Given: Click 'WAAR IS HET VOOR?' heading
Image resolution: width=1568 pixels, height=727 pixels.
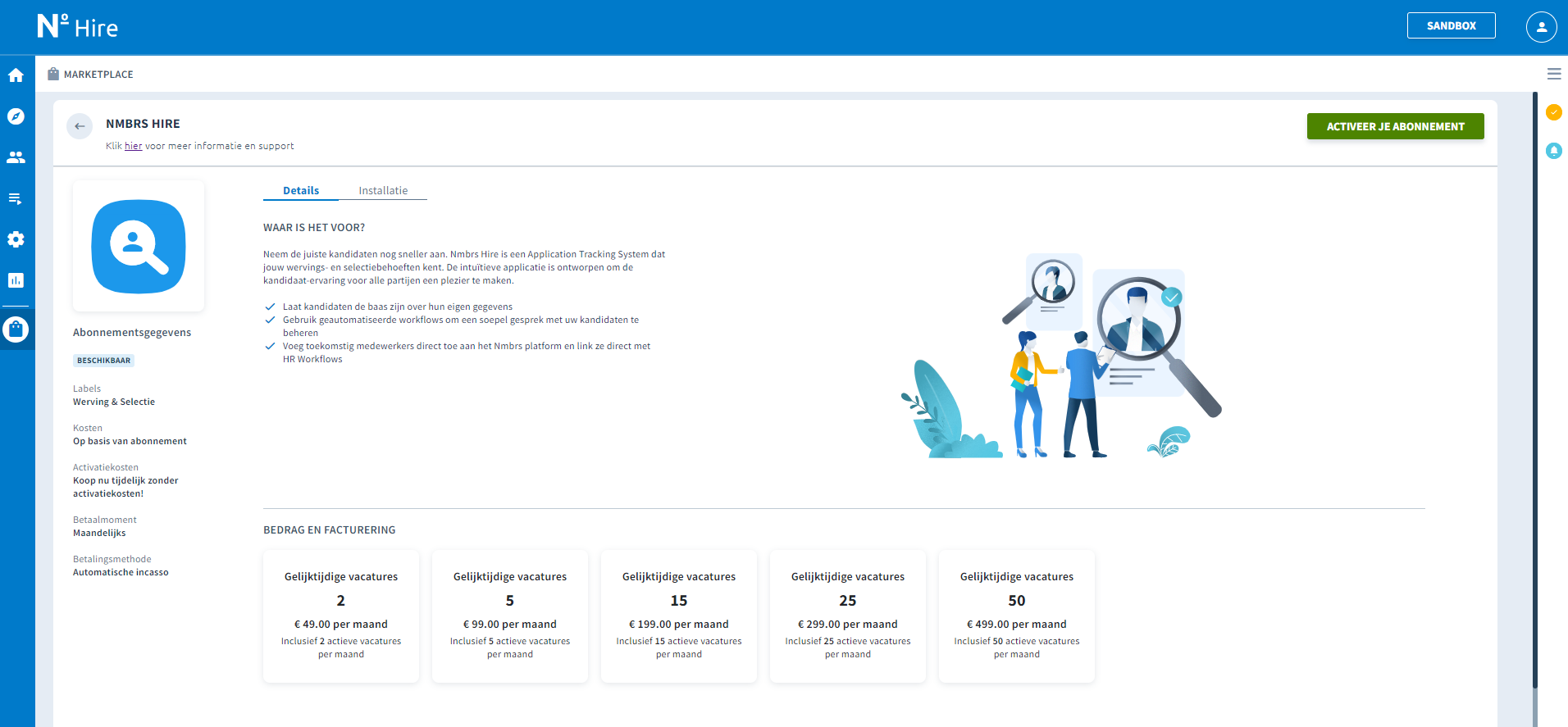Looking at the screenshot, I should coord(314,228).
